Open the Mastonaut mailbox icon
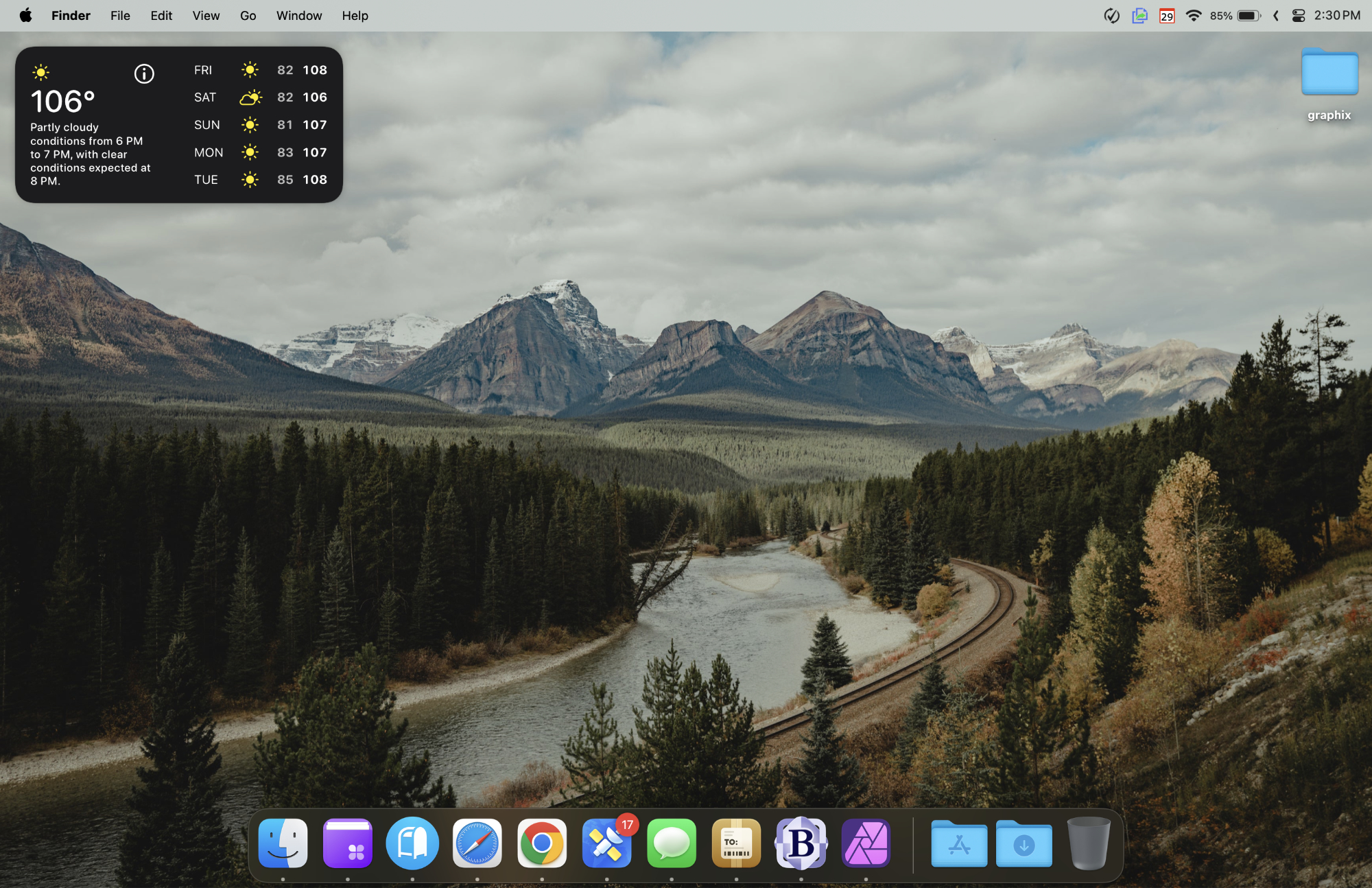This screenshot has width=1372, height=888. click(412, 843)
